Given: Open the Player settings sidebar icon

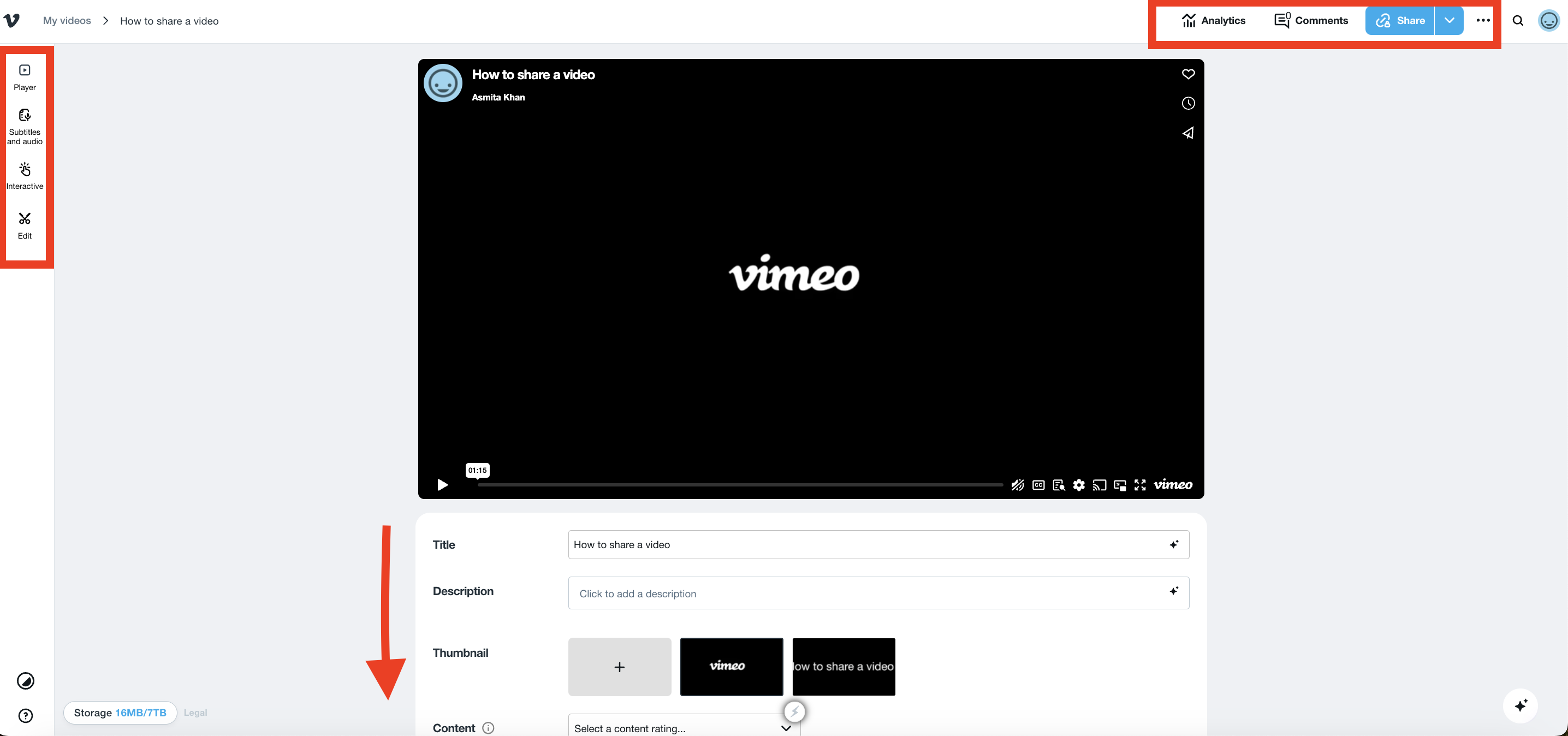Looking at the screenshot, I should [x=25, y=78].
